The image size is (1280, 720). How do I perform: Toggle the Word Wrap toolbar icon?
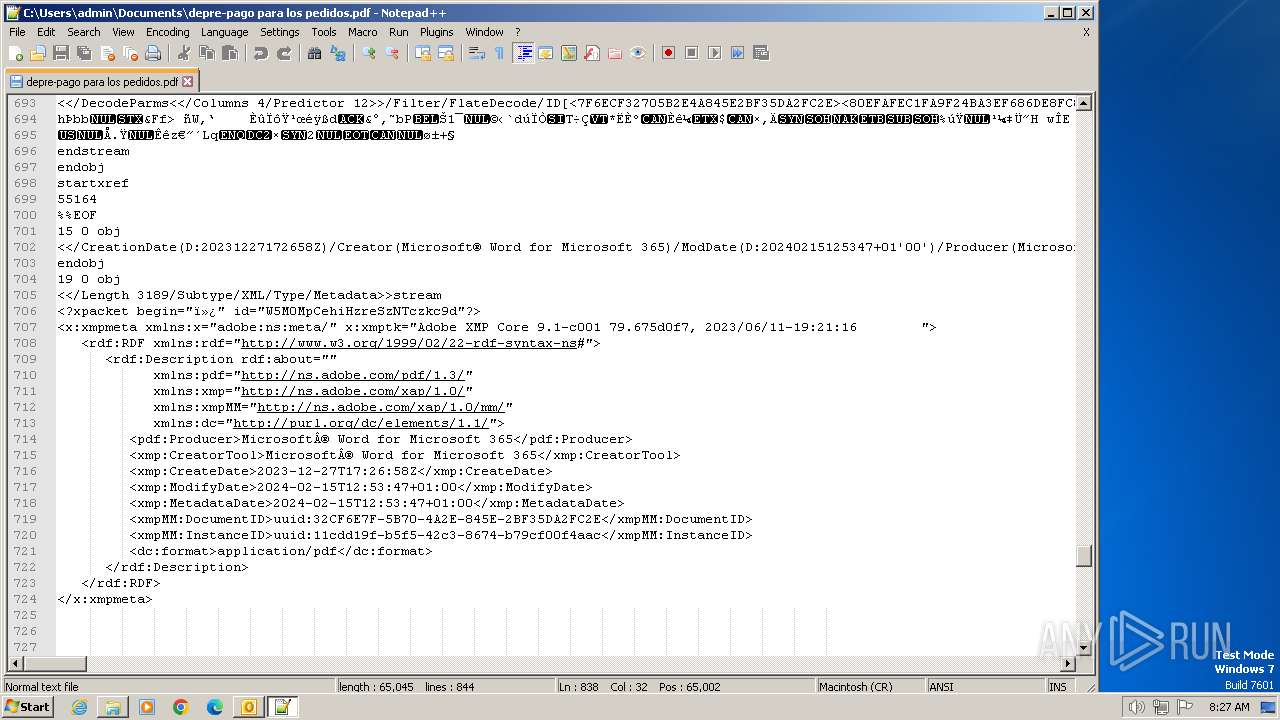click(476, 53)
